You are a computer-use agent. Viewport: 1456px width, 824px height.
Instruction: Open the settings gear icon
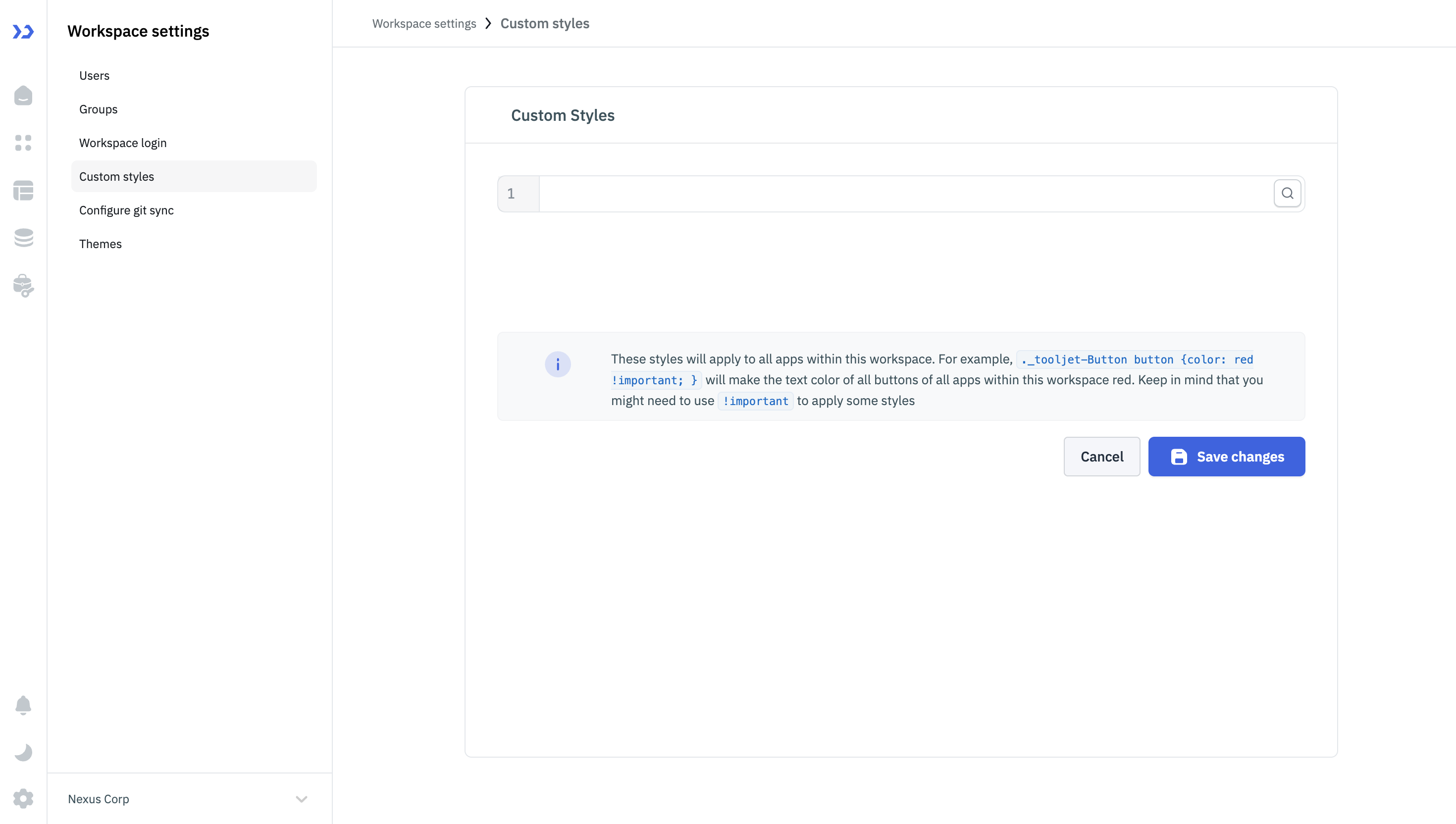[23, 799]
